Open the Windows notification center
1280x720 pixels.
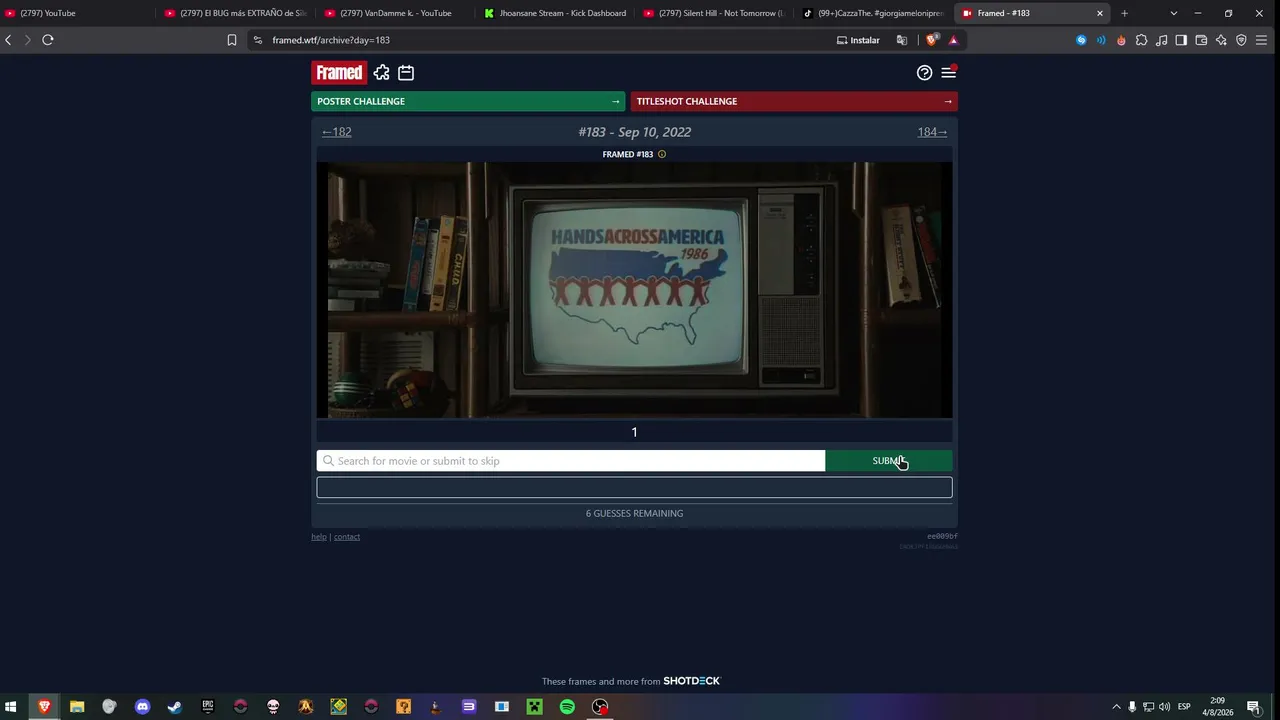coord(1252,707)
